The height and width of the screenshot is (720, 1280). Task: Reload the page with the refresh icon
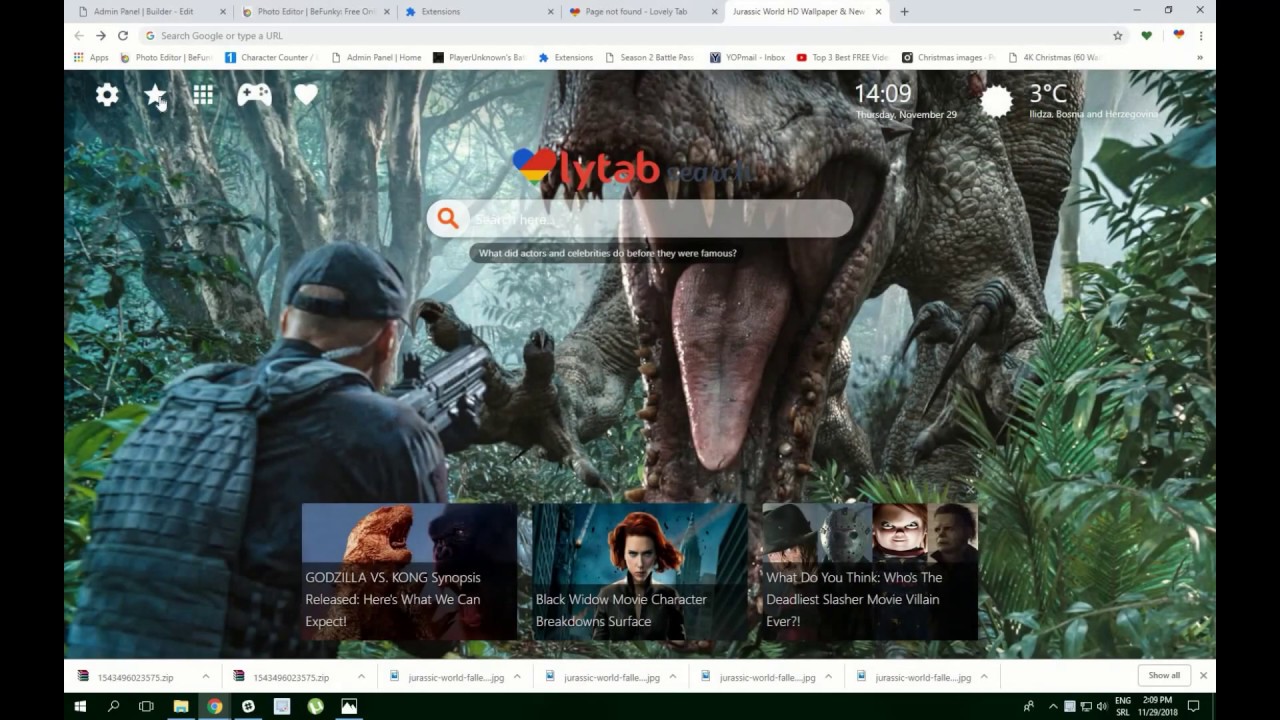[123, 35]
